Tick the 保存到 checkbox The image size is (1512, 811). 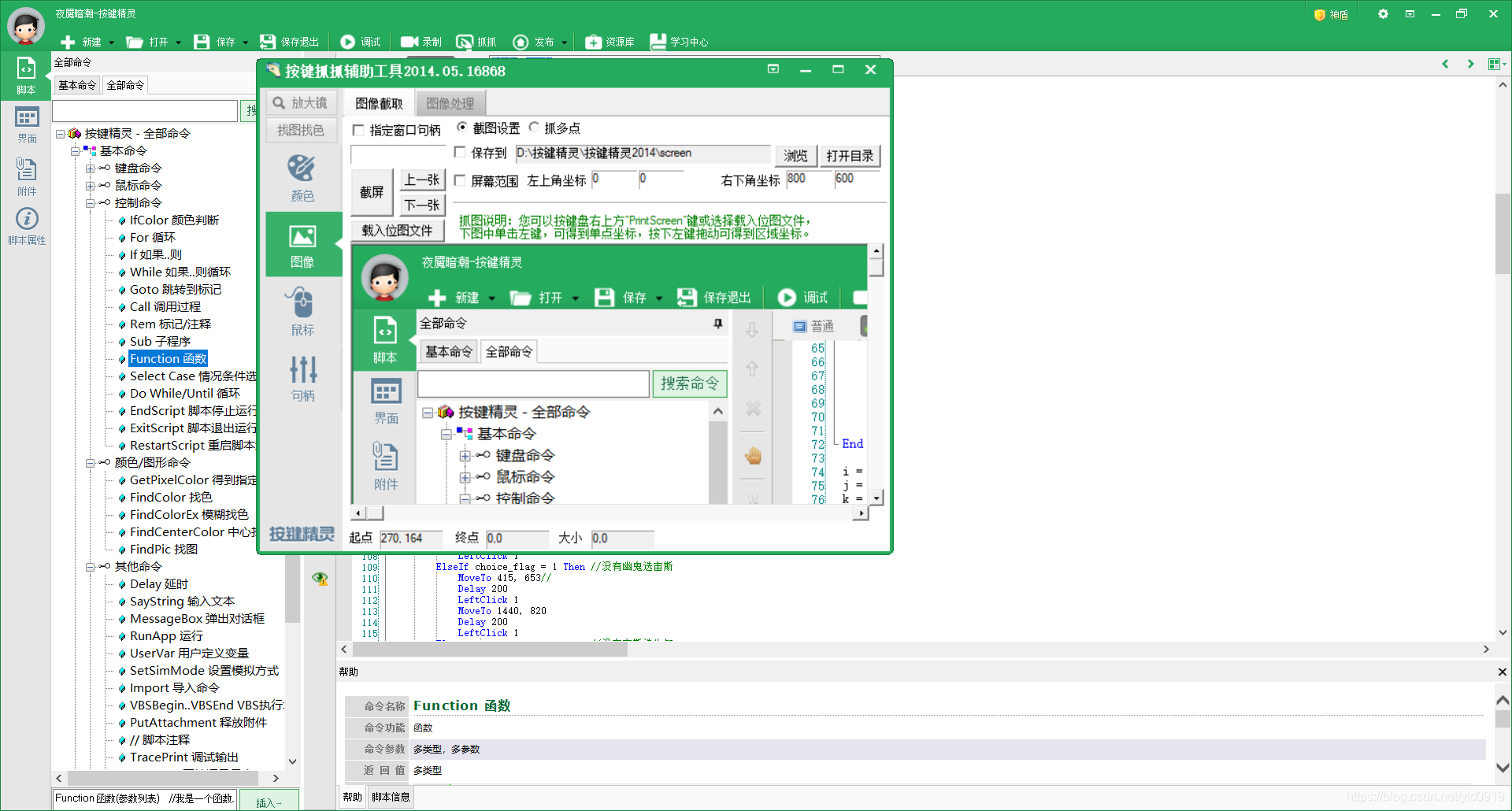pyautogui.click(x=460, y=152)
